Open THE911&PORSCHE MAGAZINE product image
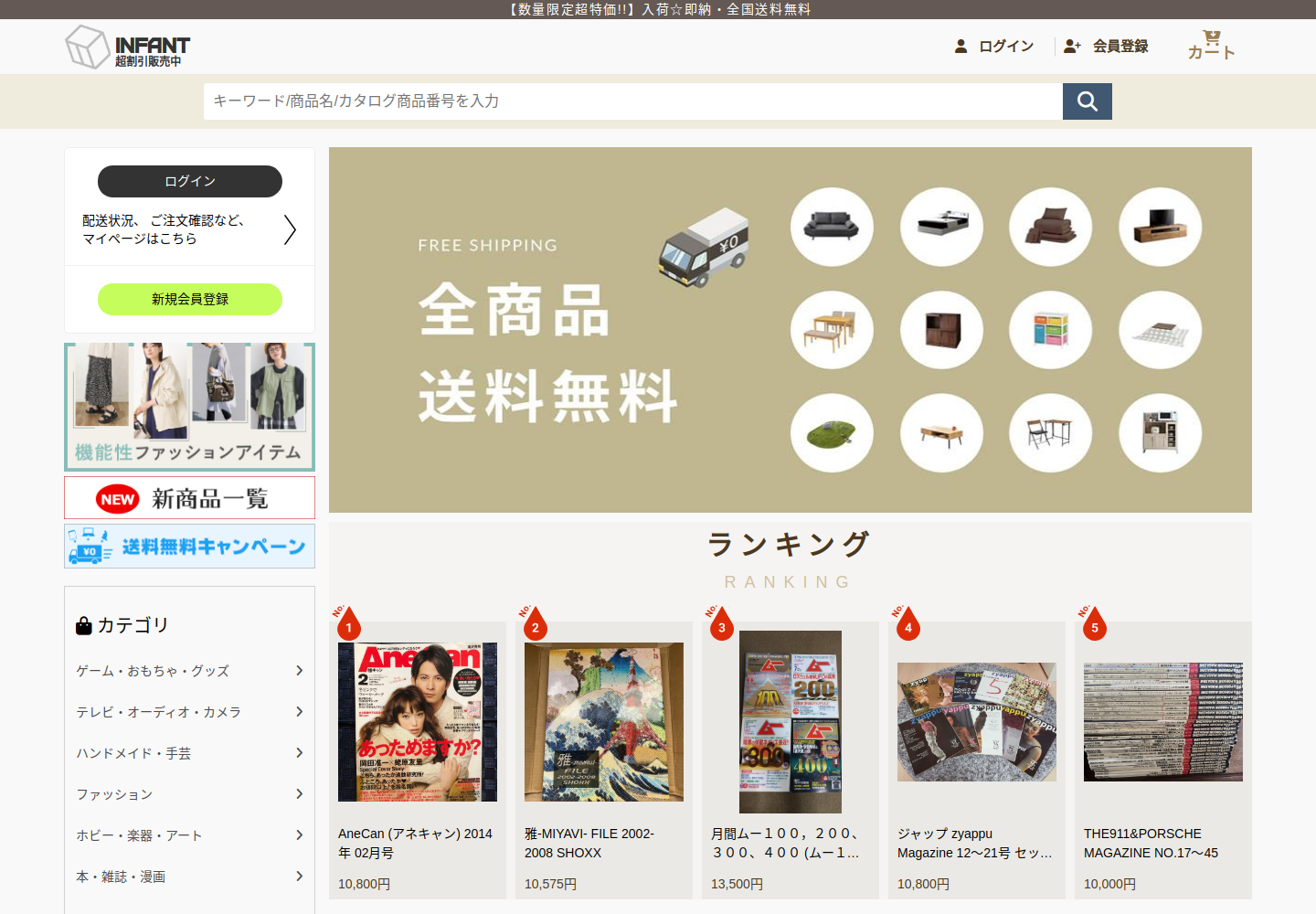Screen dimensions: 1316x914 [1163, 722]
